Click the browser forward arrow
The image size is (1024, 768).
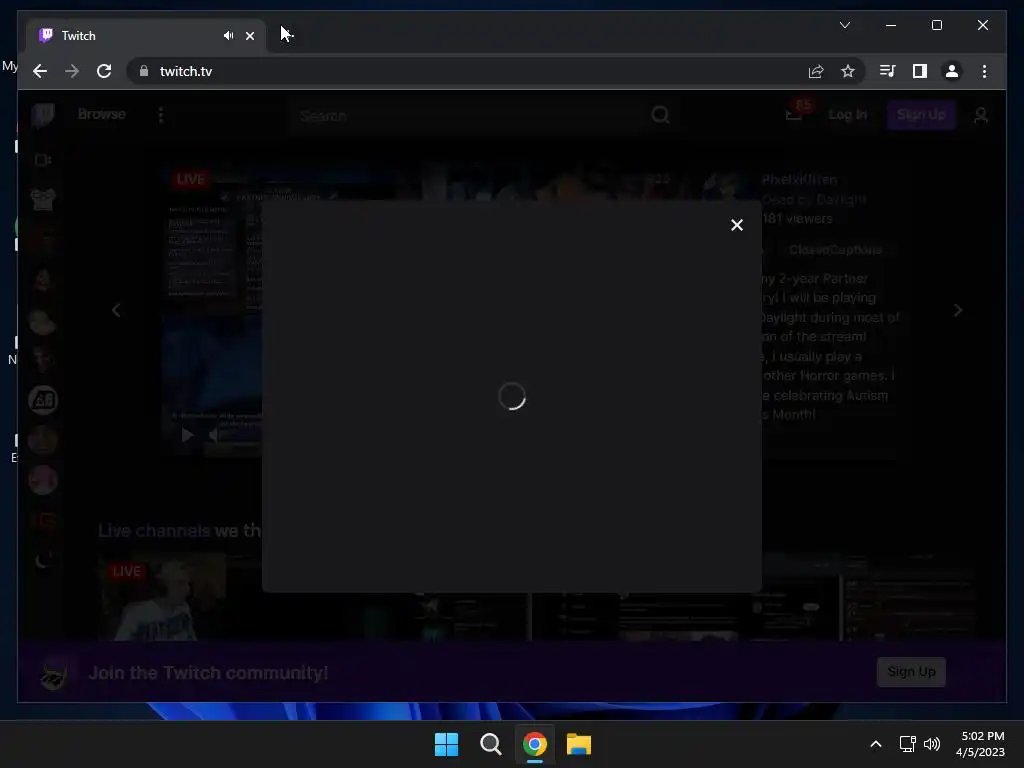(x=72, y=71)
